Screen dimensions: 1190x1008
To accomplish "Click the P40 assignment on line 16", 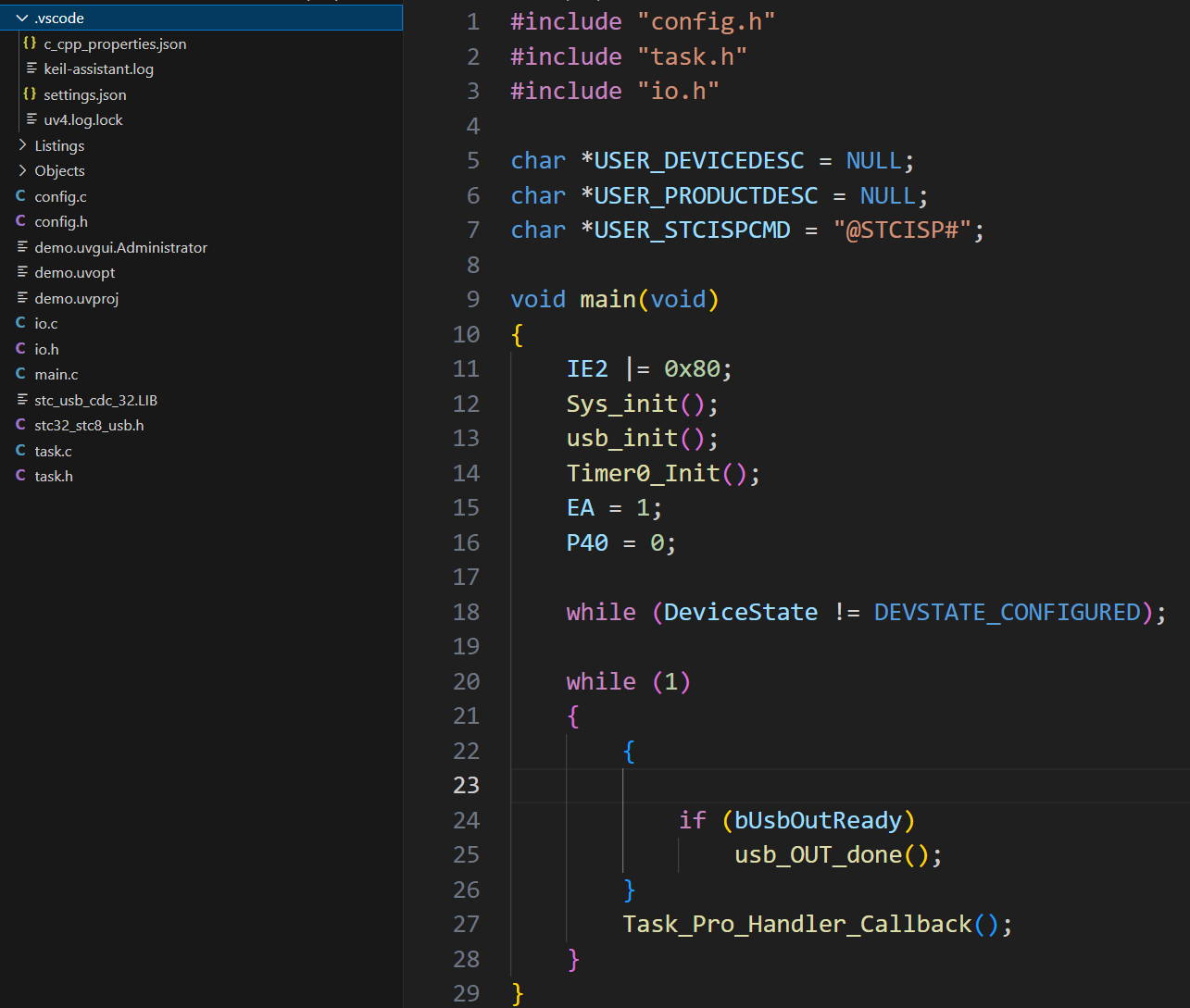I will click(621, 542).
